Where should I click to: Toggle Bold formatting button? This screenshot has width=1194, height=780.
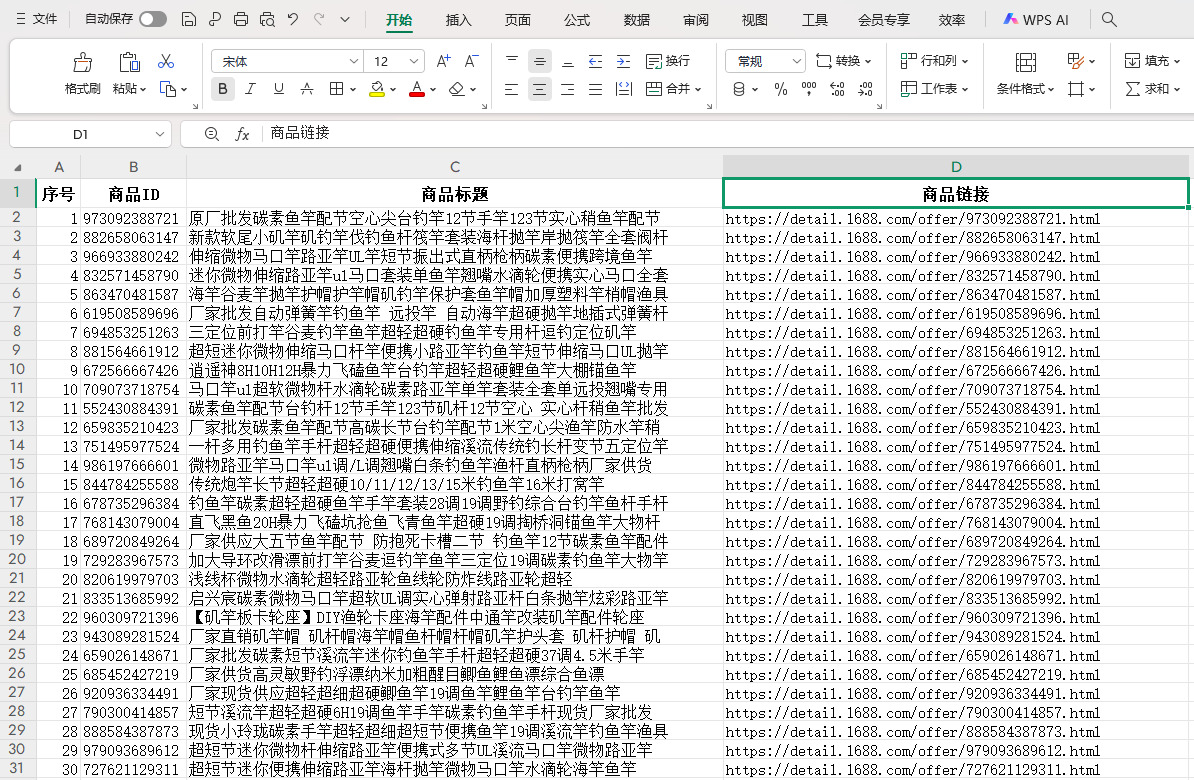222,89
